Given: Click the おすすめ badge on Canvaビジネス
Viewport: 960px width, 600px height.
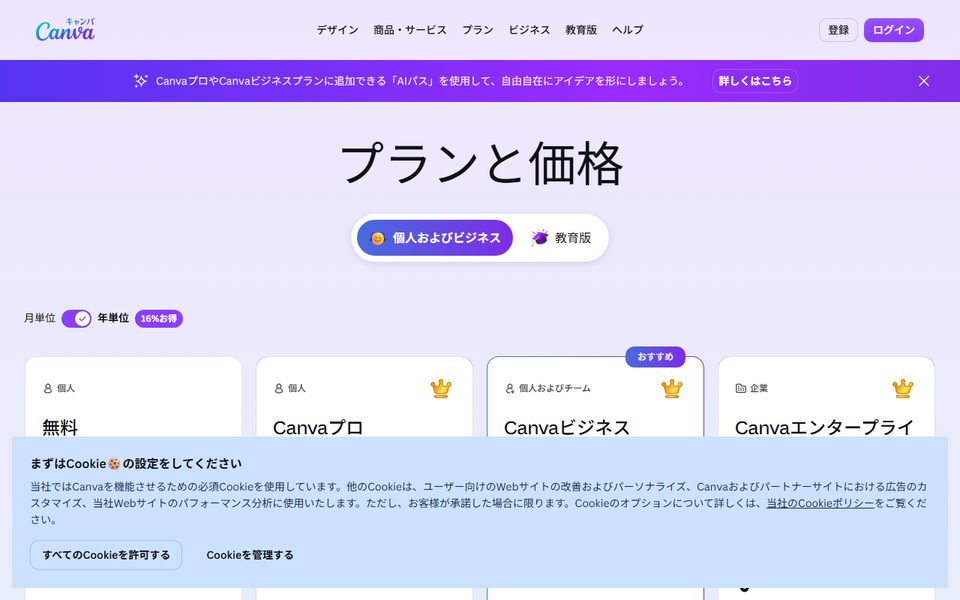Looking at the screenshot, I should click(x=655, y=356).
